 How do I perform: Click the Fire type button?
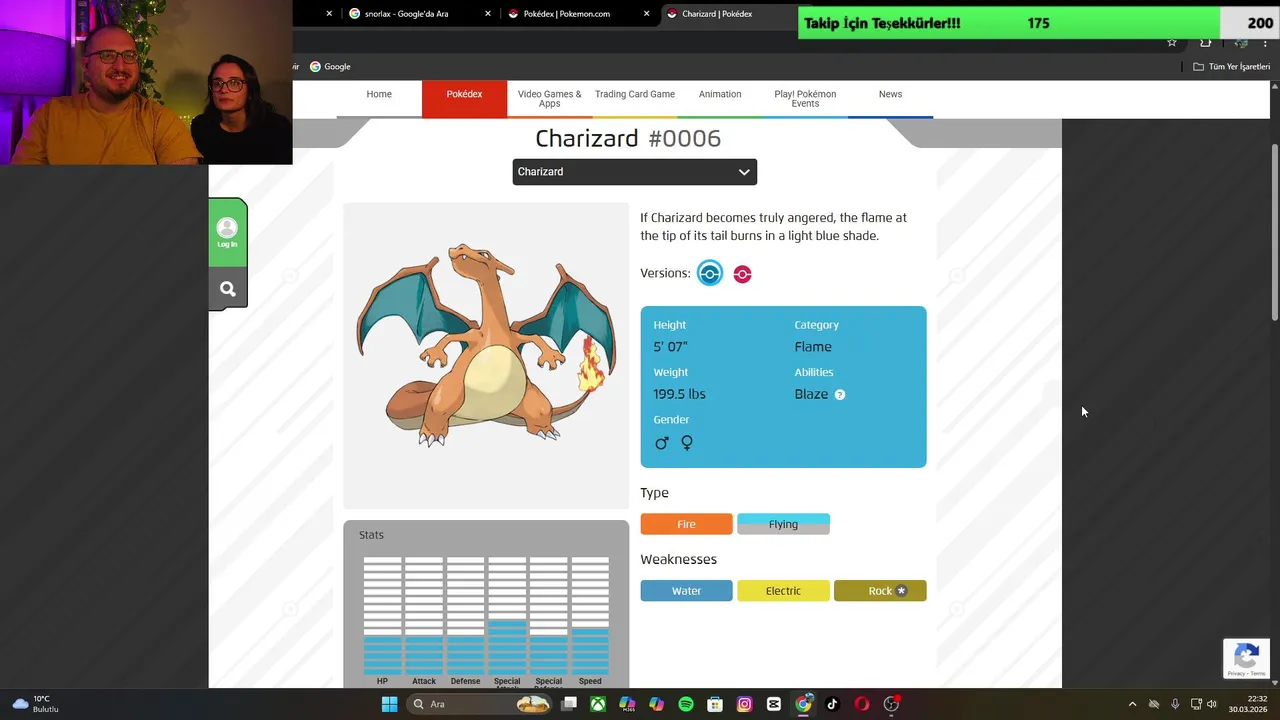click(x=686, y=524)
